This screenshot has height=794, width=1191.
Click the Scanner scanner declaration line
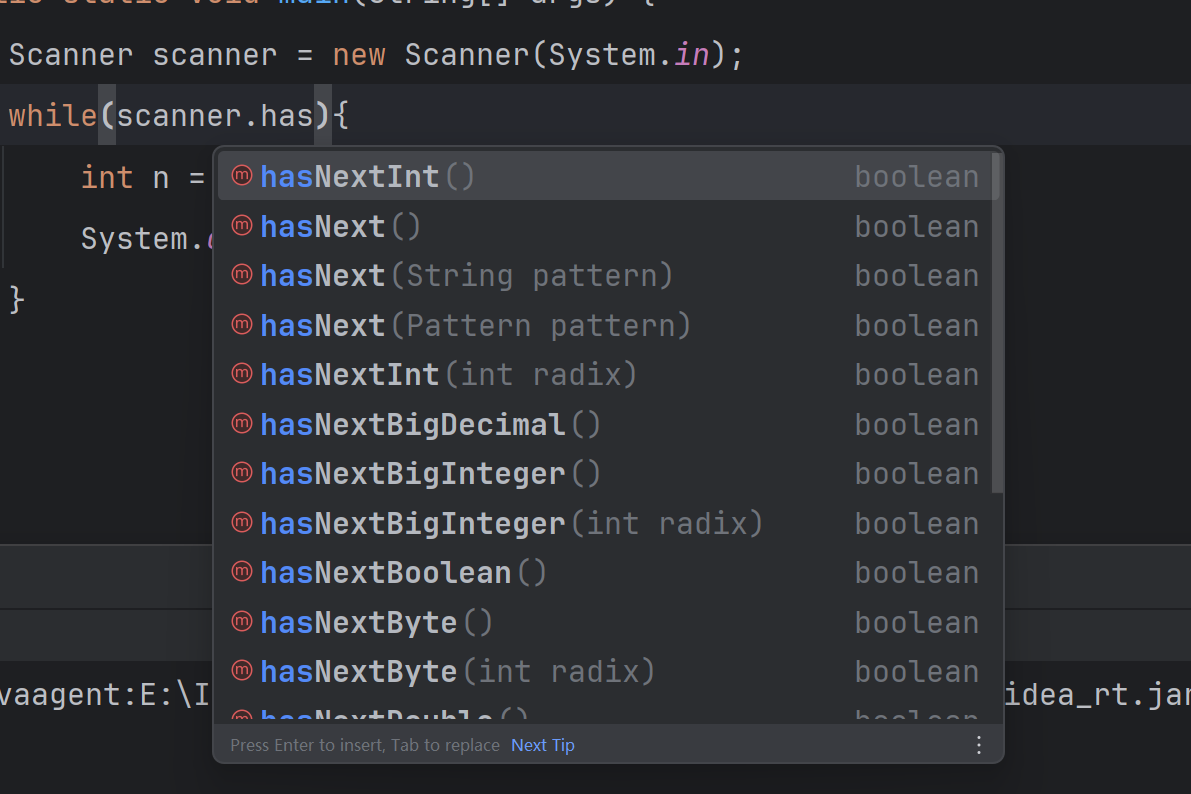tap(376, 55)
